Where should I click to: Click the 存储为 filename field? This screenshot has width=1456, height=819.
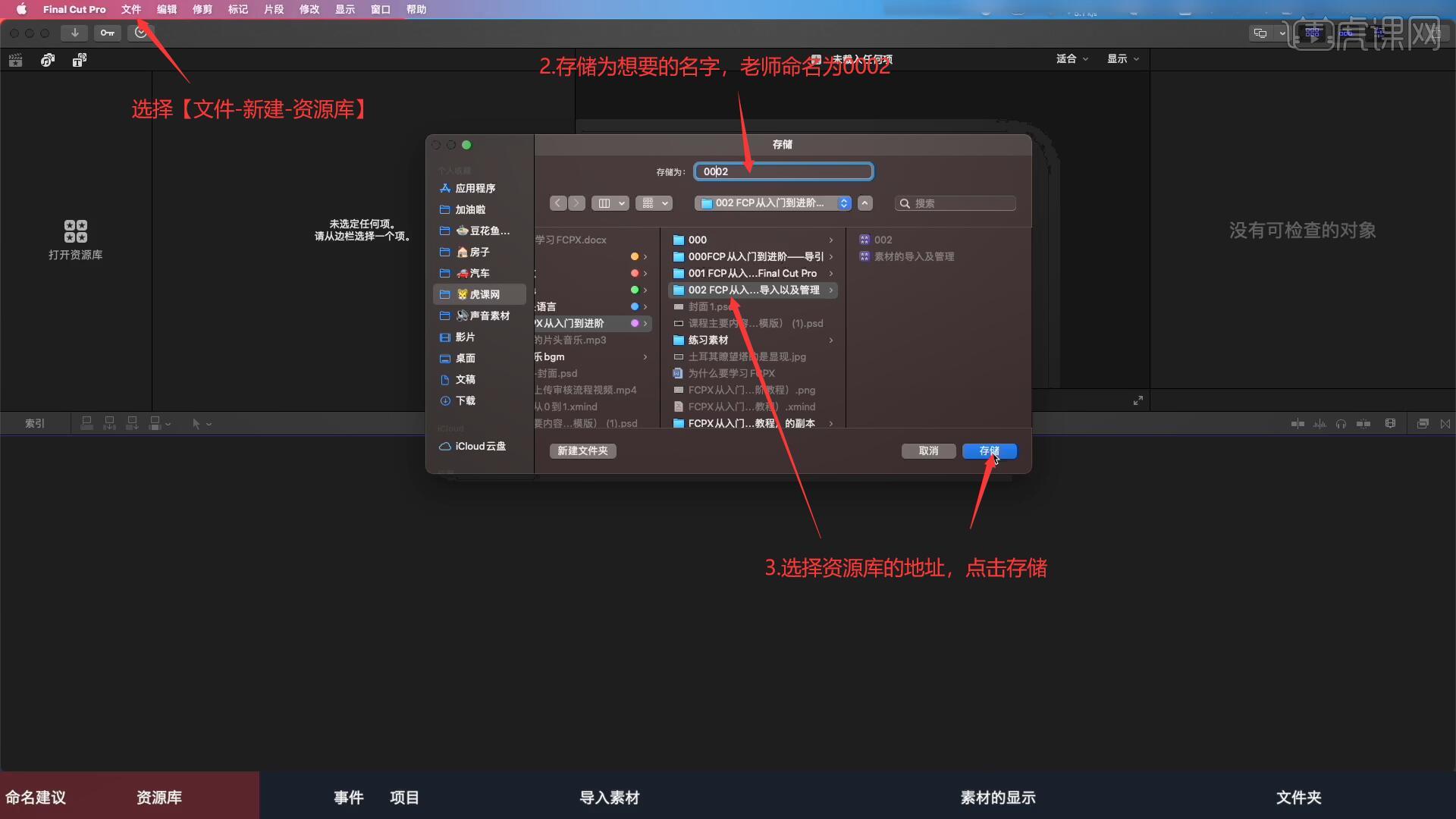(x=783, y=171)
